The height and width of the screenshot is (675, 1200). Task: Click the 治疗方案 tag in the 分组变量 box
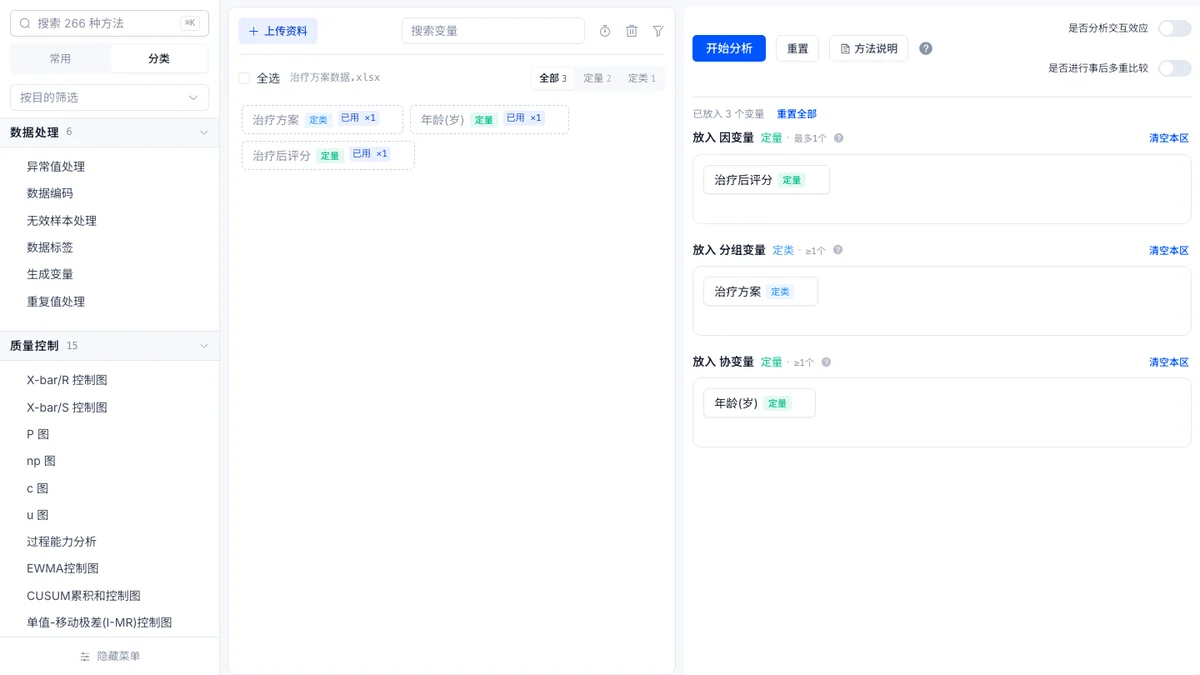point(760,291)
